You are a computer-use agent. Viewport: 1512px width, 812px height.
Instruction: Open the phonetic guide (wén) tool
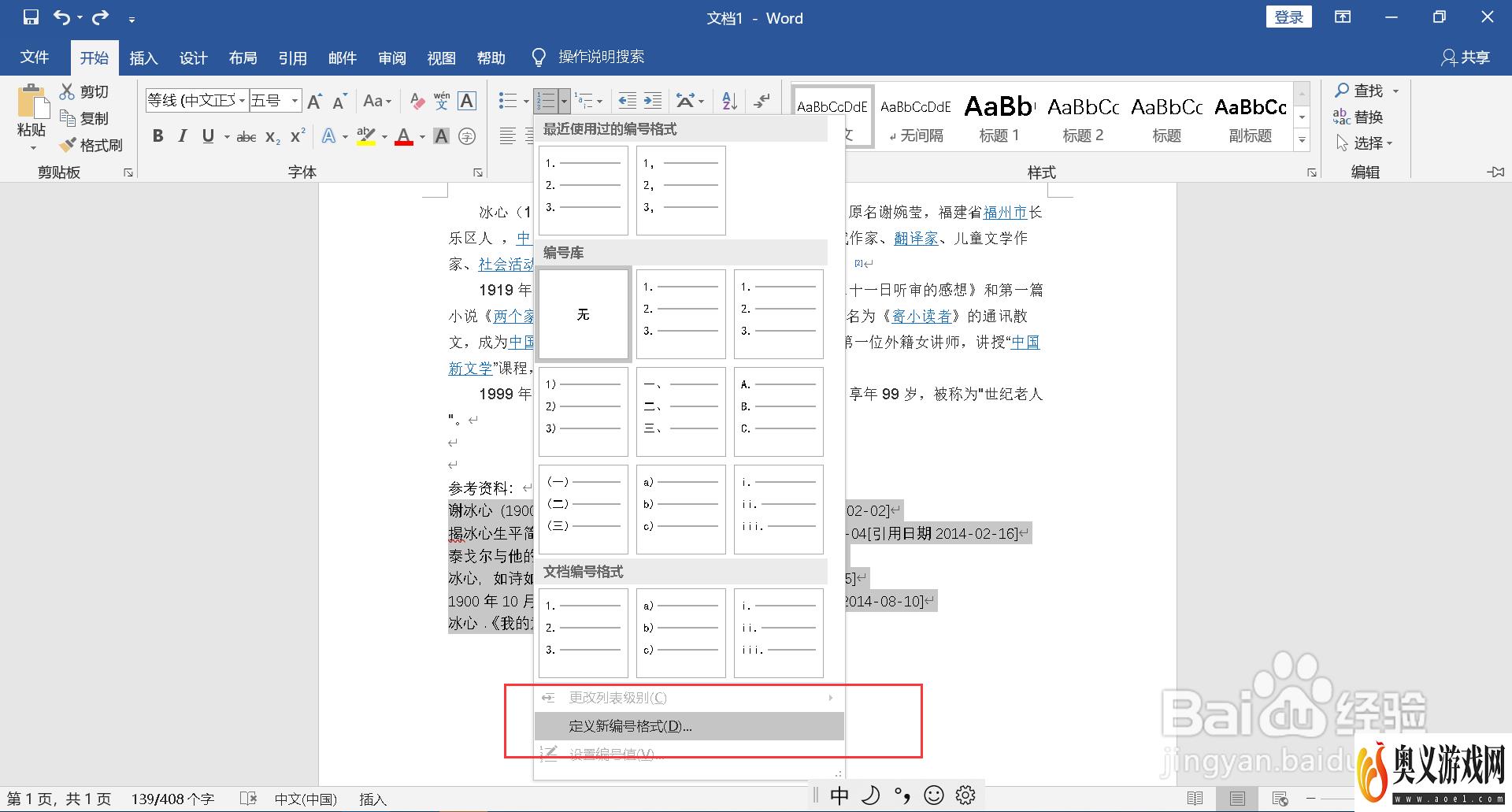[442, 101]
